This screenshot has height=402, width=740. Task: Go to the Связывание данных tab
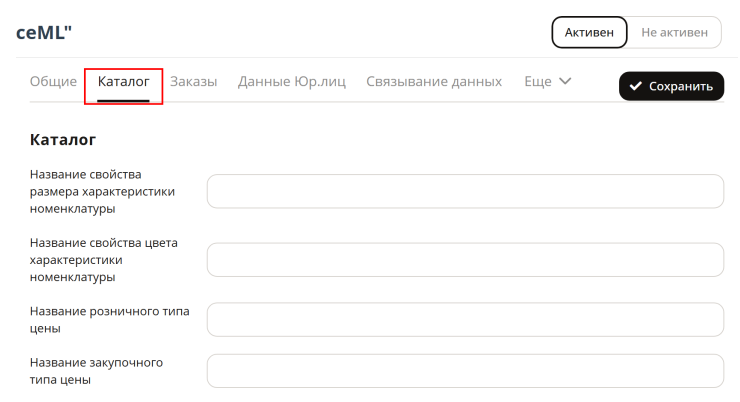tap(434, 82)
